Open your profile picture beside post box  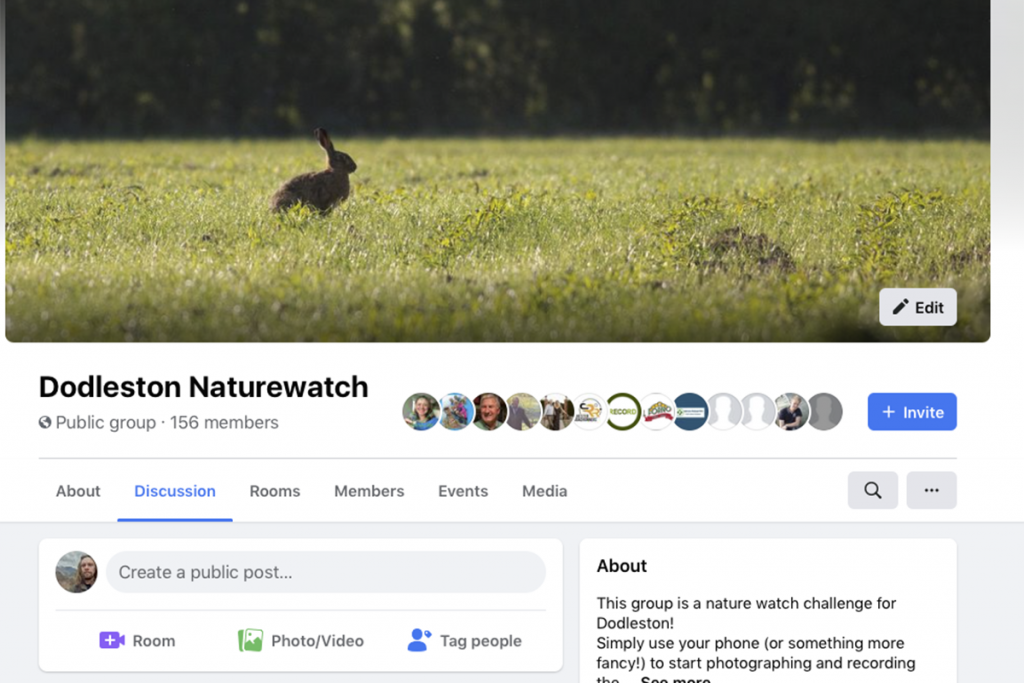coord(76,572)
